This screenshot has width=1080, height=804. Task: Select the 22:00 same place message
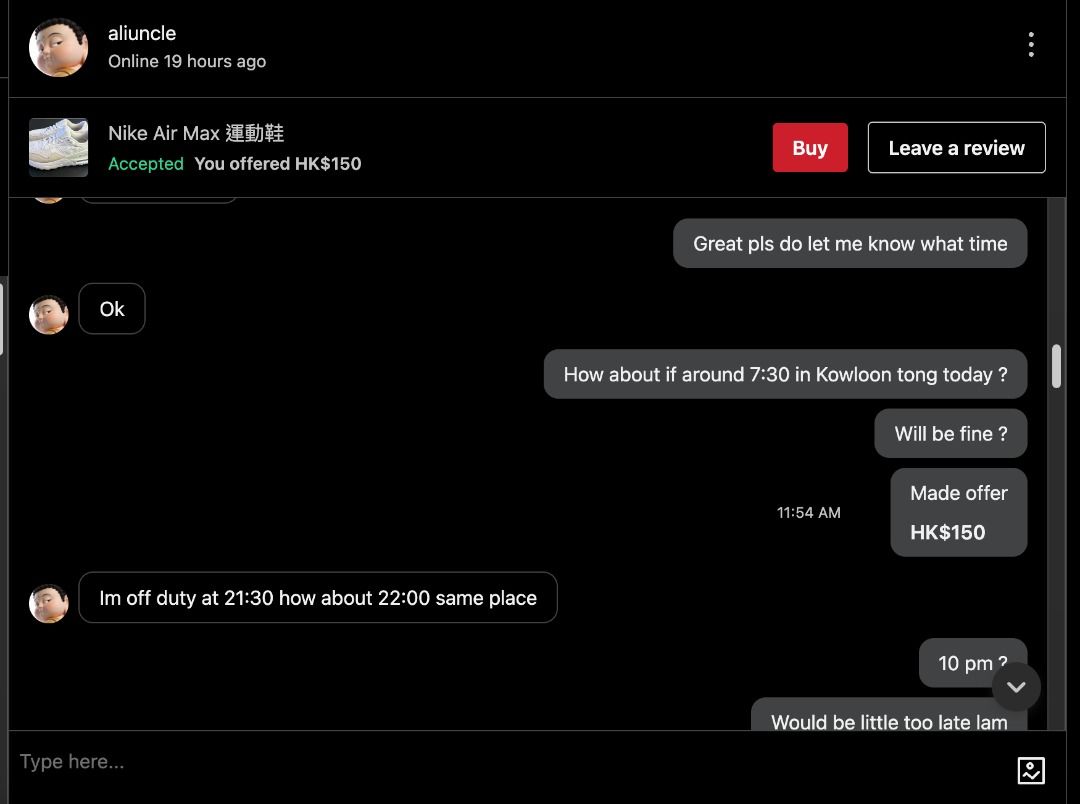pyautogui.click(x=318, y=597)
